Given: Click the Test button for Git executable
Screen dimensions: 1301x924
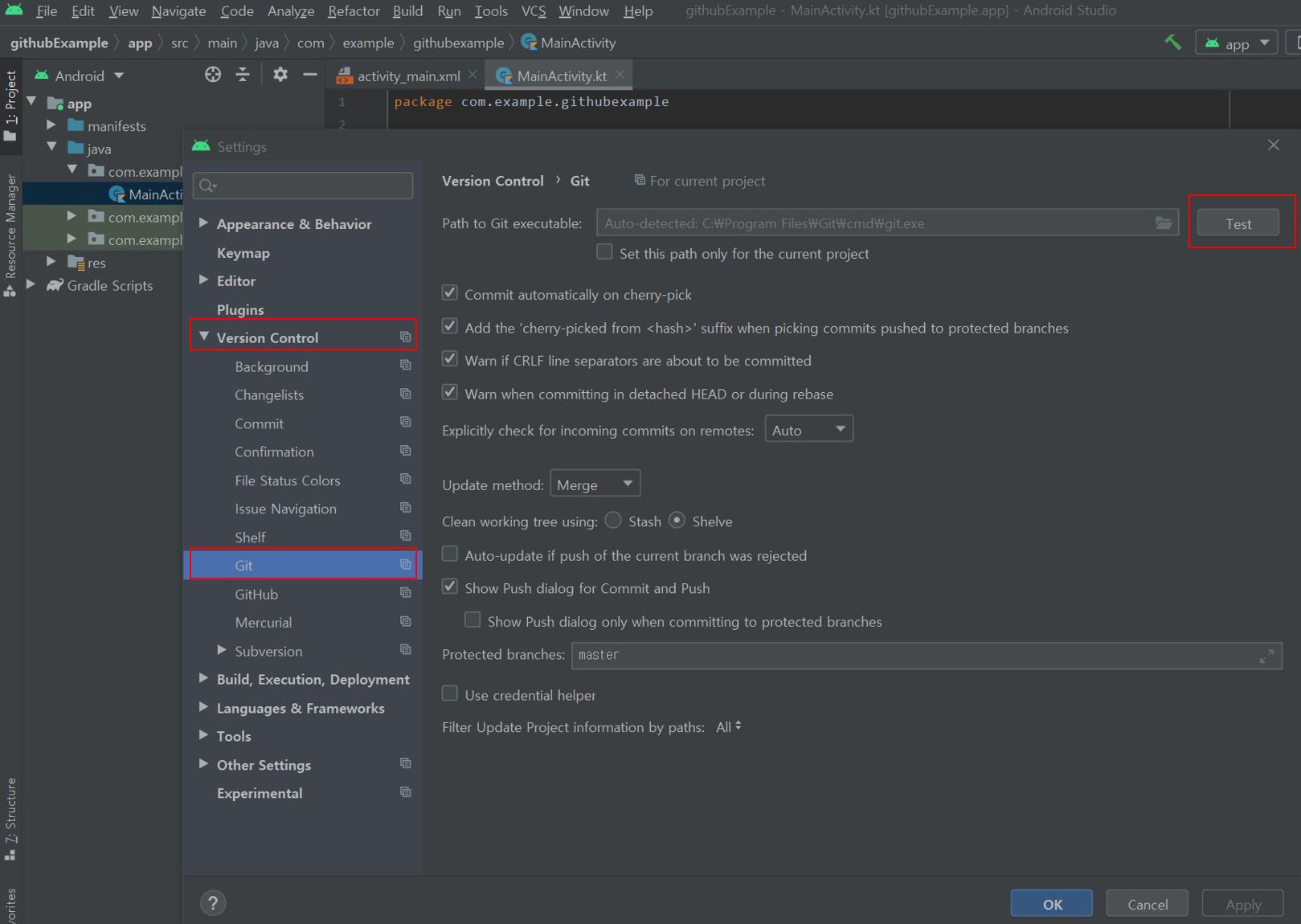Looking at the screenshot, I should click(1238, 223).
